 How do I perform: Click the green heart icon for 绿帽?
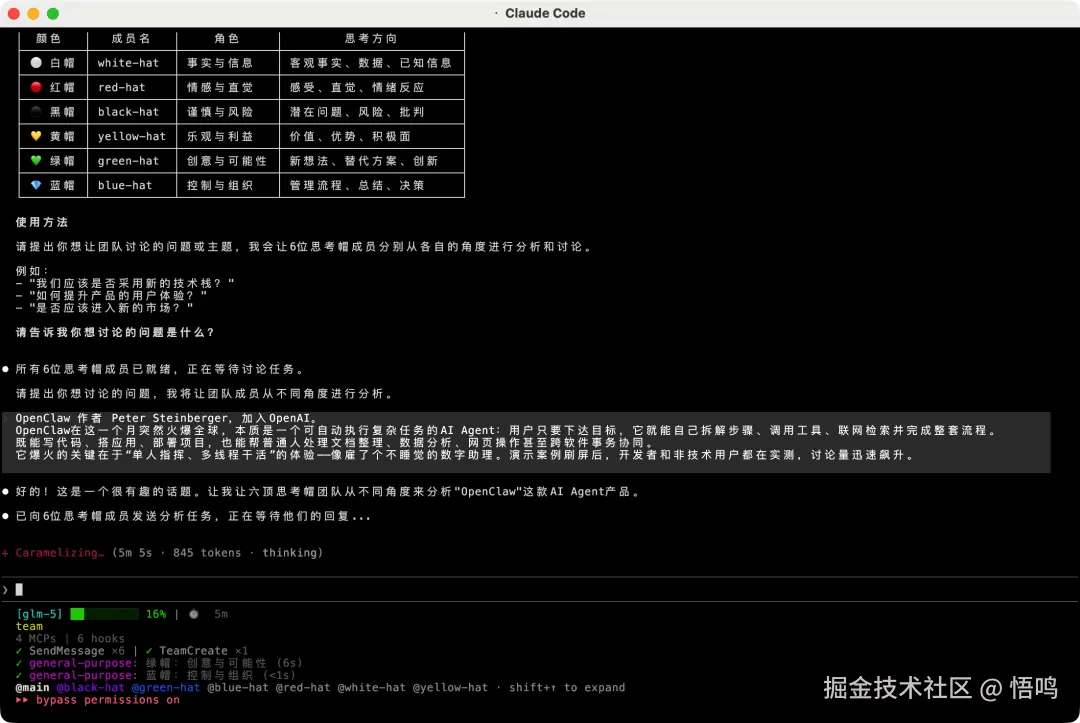[36, 160]
